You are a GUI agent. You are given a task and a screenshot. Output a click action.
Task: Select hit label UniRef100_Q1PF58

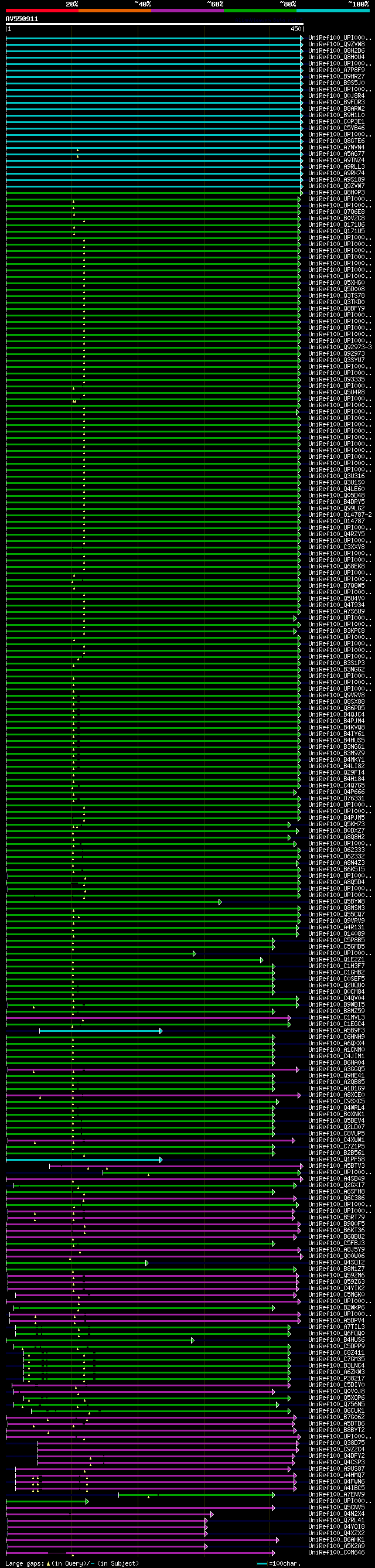[x=337, y=1160]
